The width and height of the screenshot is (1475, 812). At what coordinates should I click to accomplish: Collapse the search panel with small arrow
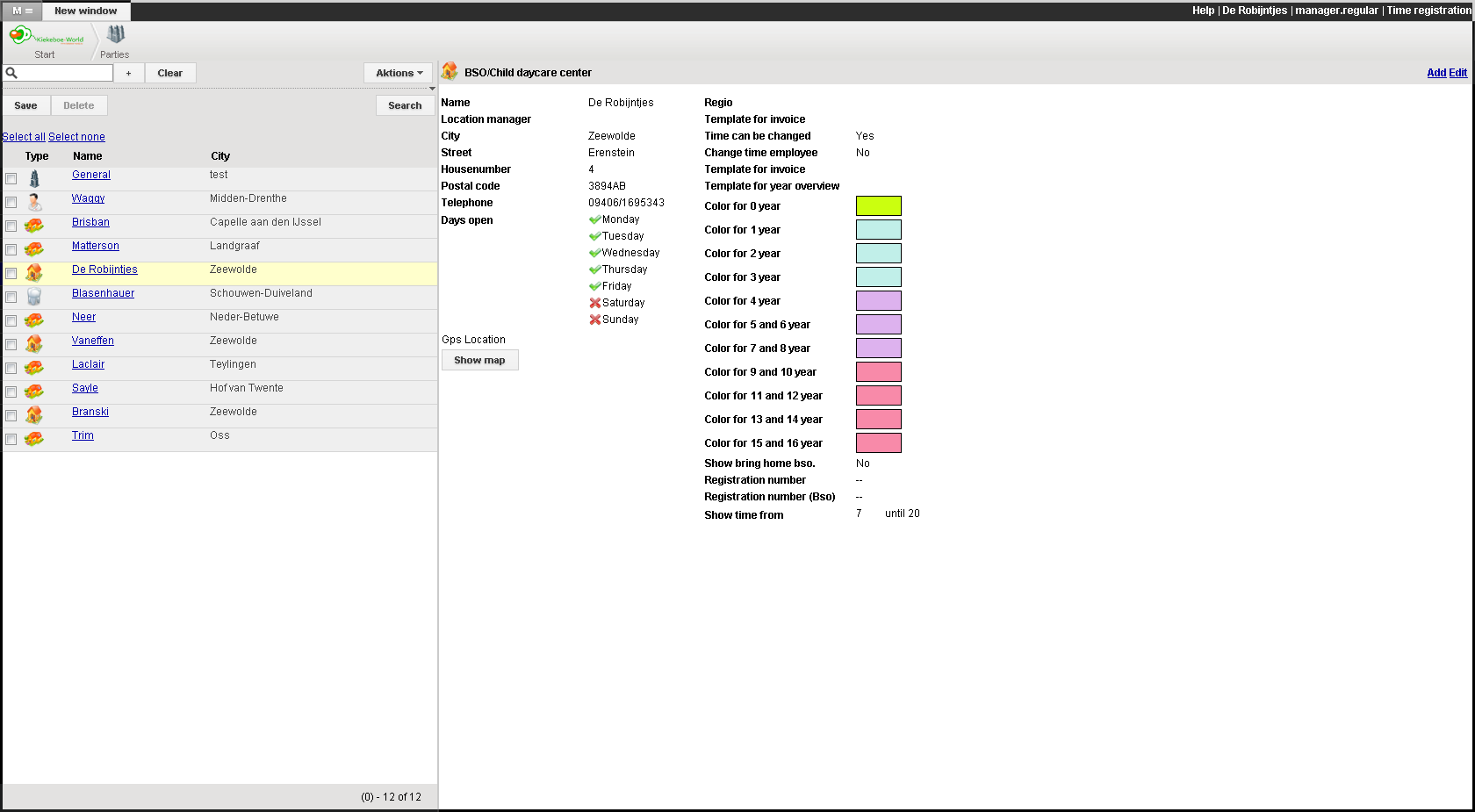click(432, 89)
